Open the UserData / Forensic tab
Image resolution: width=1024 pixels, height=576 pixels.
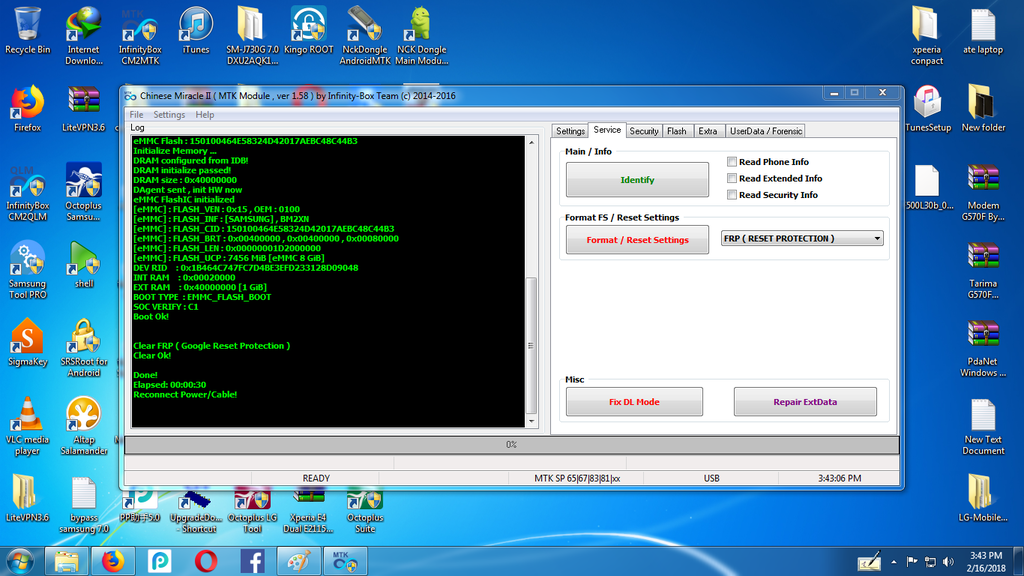click(765, 131)
